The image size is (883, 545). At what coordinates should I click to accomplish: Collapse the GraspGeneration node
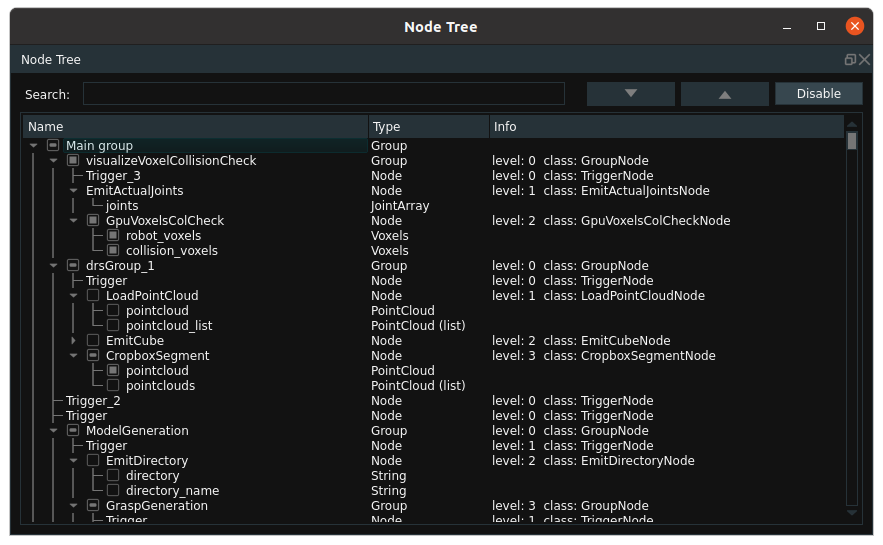click(73, 505)
